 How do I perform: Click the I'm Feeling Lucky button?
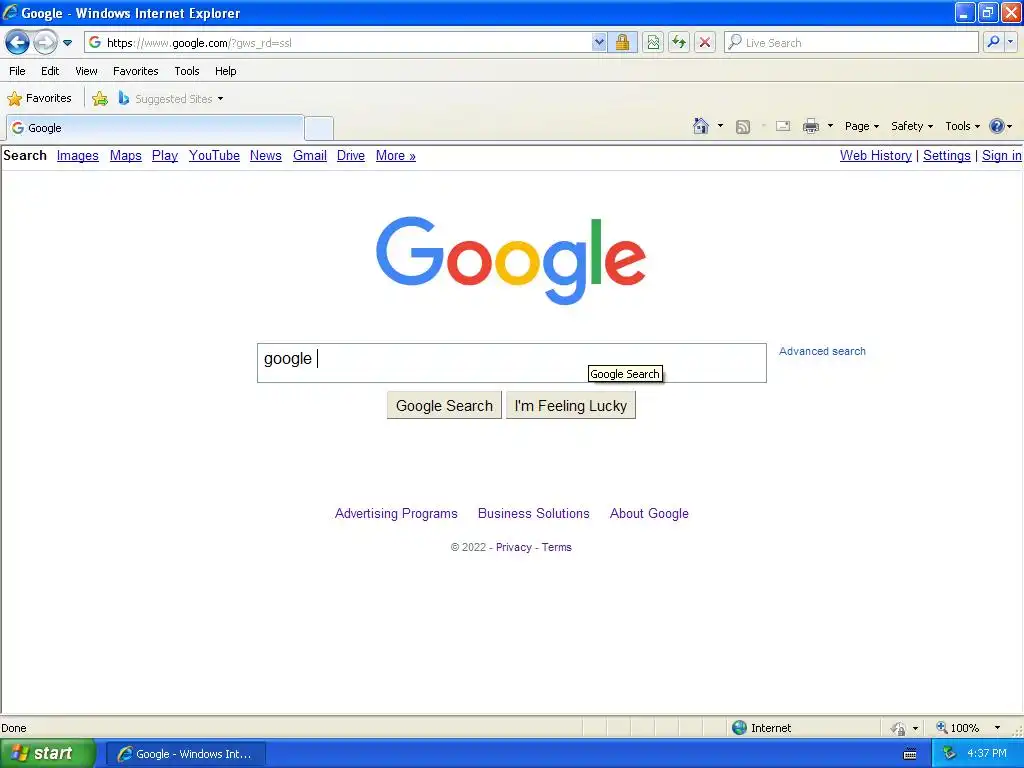(x=571, y=406)
